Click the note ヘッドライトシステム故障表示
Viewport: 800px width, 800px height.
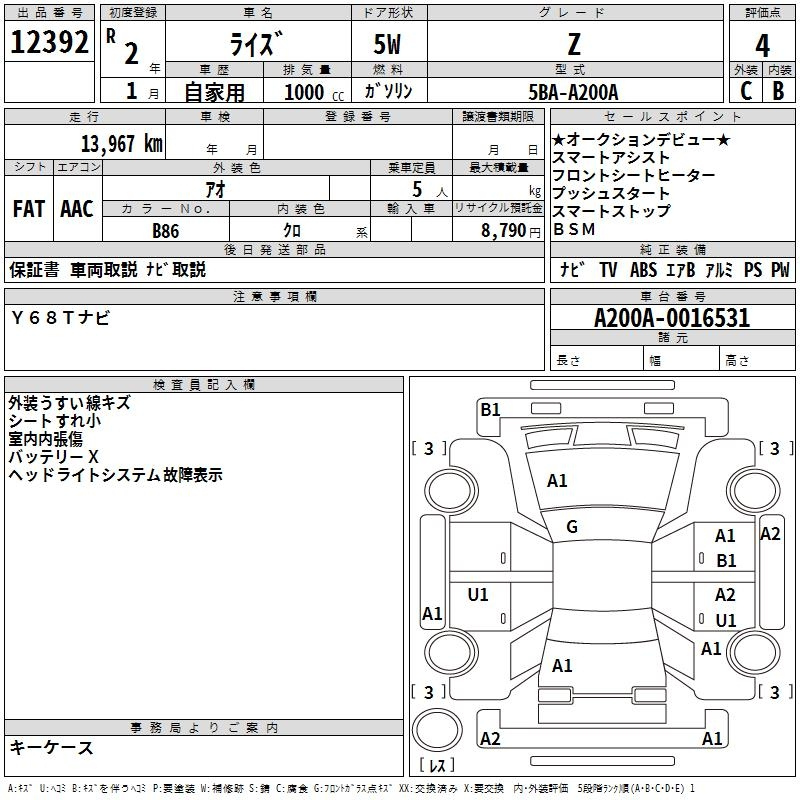coord(115,475)
